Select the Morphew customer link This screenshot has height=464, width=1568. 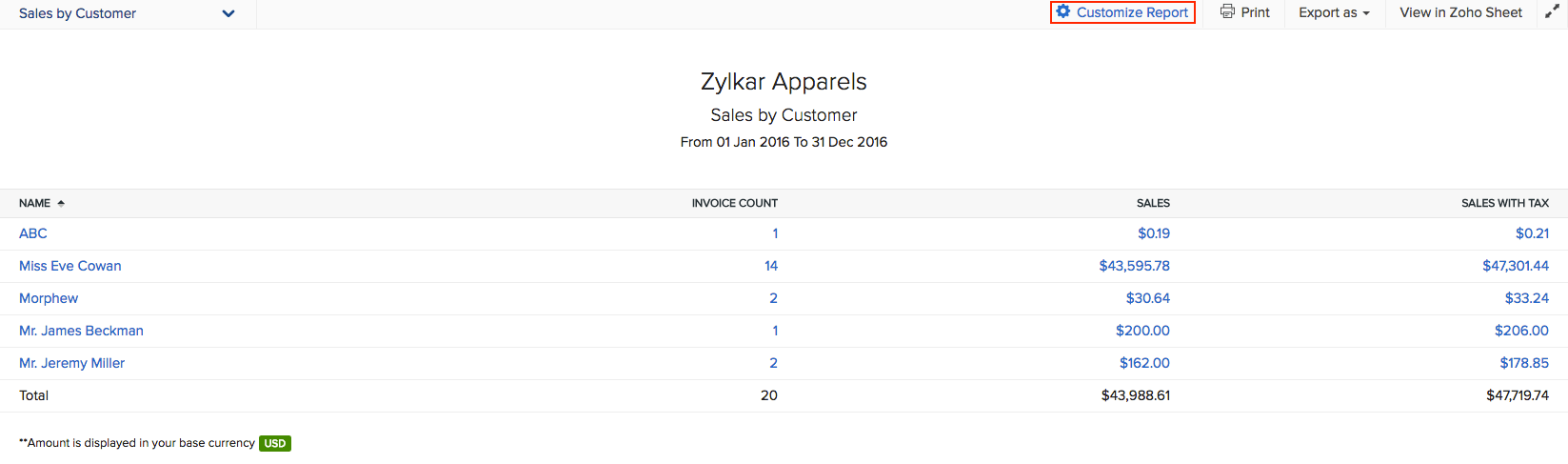[49, 298]
